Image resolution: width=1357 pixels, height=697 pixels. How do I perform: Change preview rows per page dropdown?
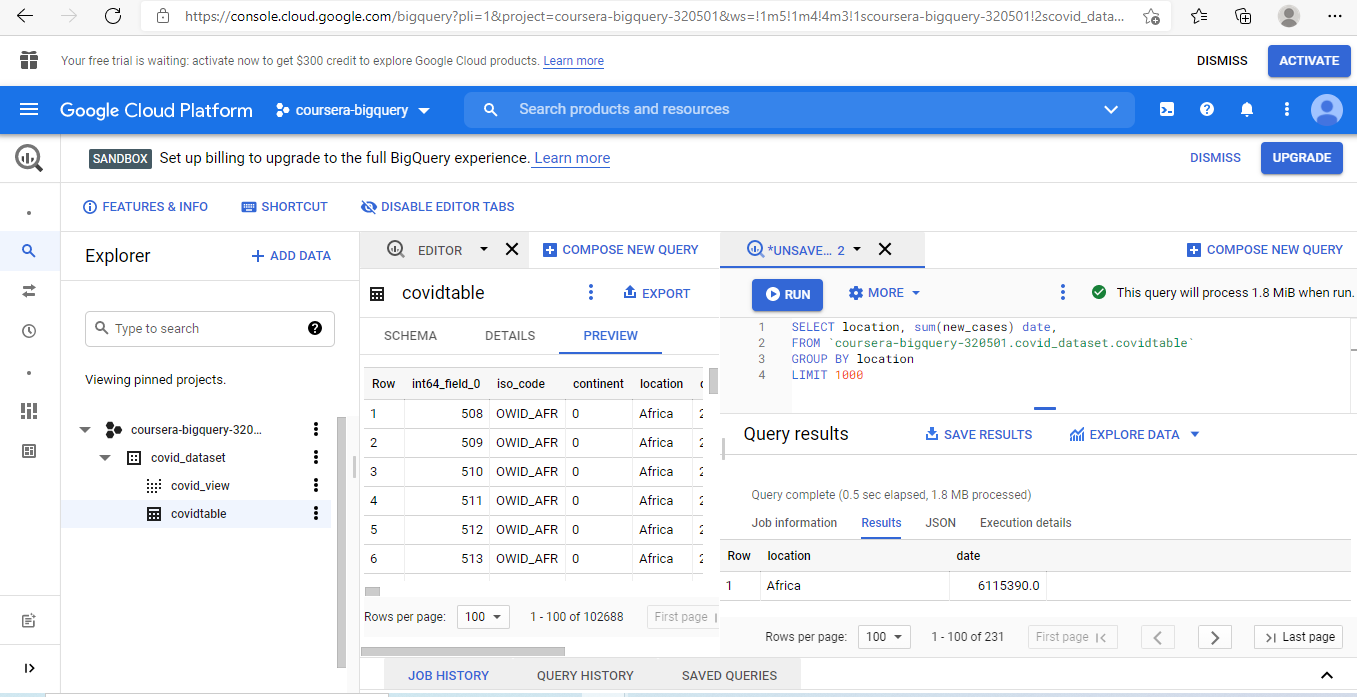point(483,617)
